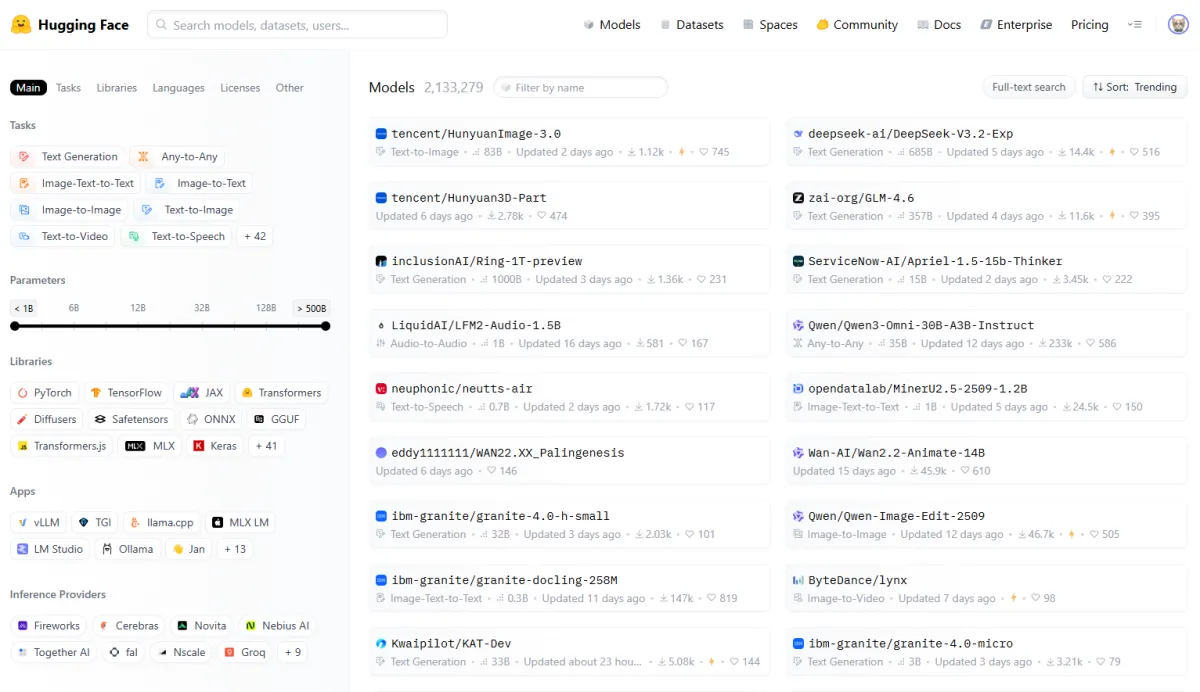Click the Hugging Face logo
1200x692 pixels.
(x=70, y=25)
